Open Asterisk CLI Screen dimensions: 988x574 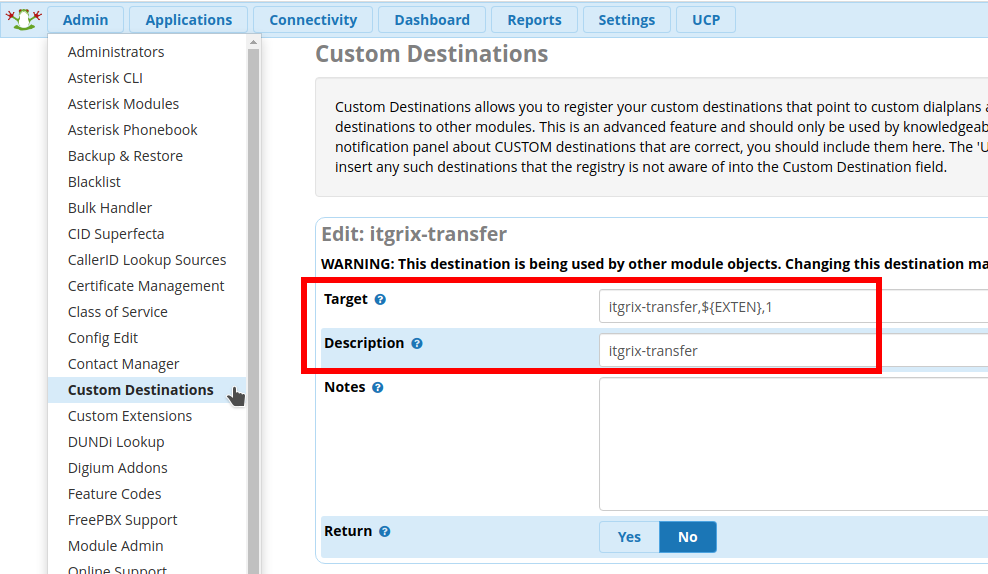pyautogui.click(x=105, y=78)
